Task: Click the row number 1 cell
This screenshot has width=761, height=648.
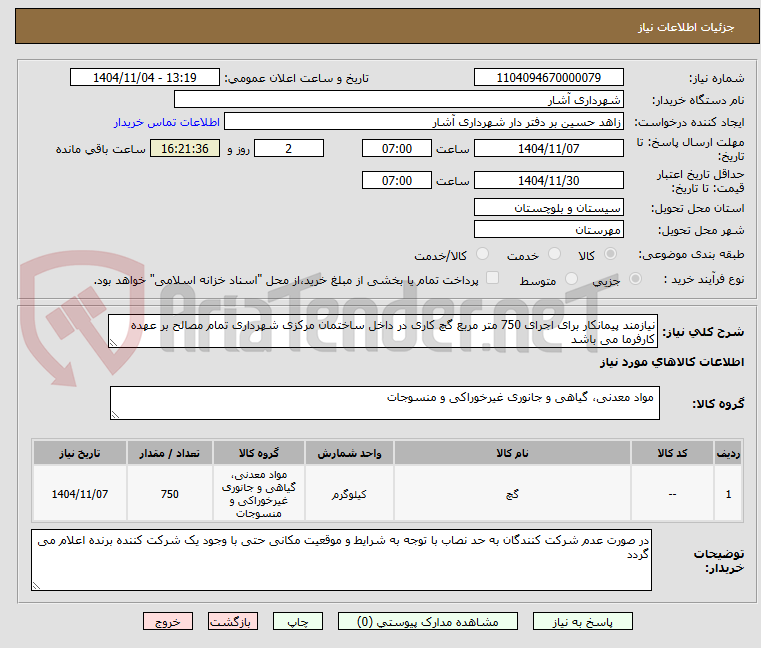Action: point(728,494)
